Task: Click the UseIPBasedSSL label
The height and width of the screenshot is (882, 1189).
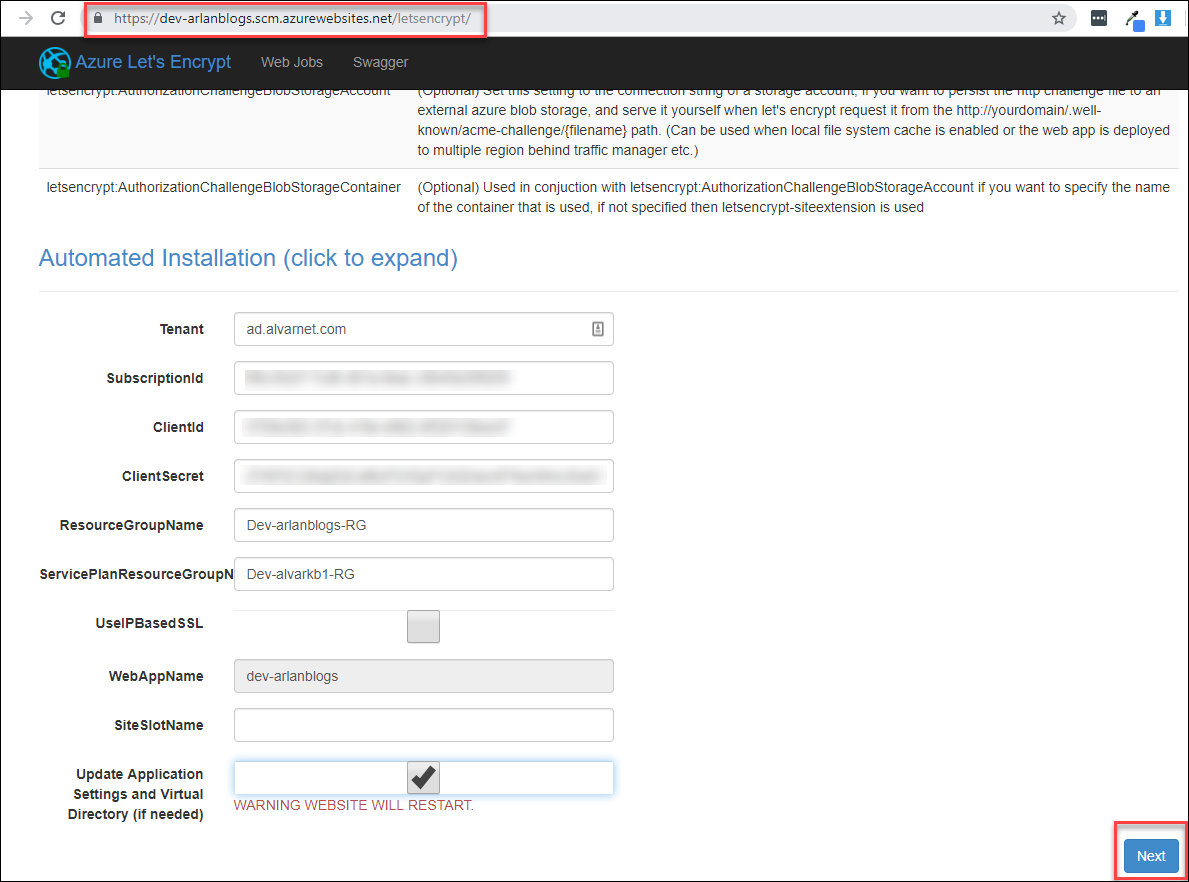Action: (x=149, y=623)
